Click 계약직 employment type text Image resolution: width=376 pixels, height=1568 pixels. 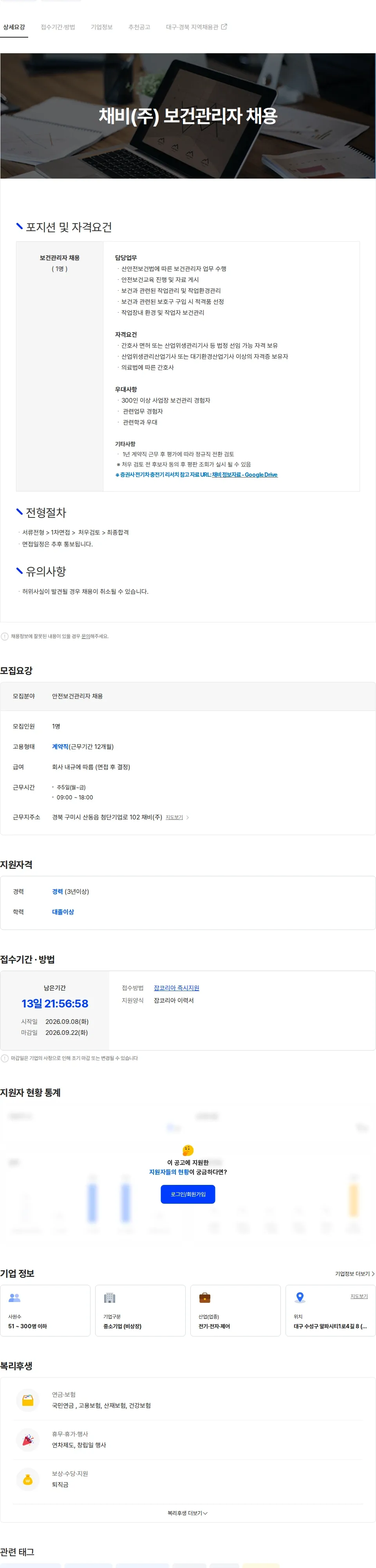(x=60, y=747)
